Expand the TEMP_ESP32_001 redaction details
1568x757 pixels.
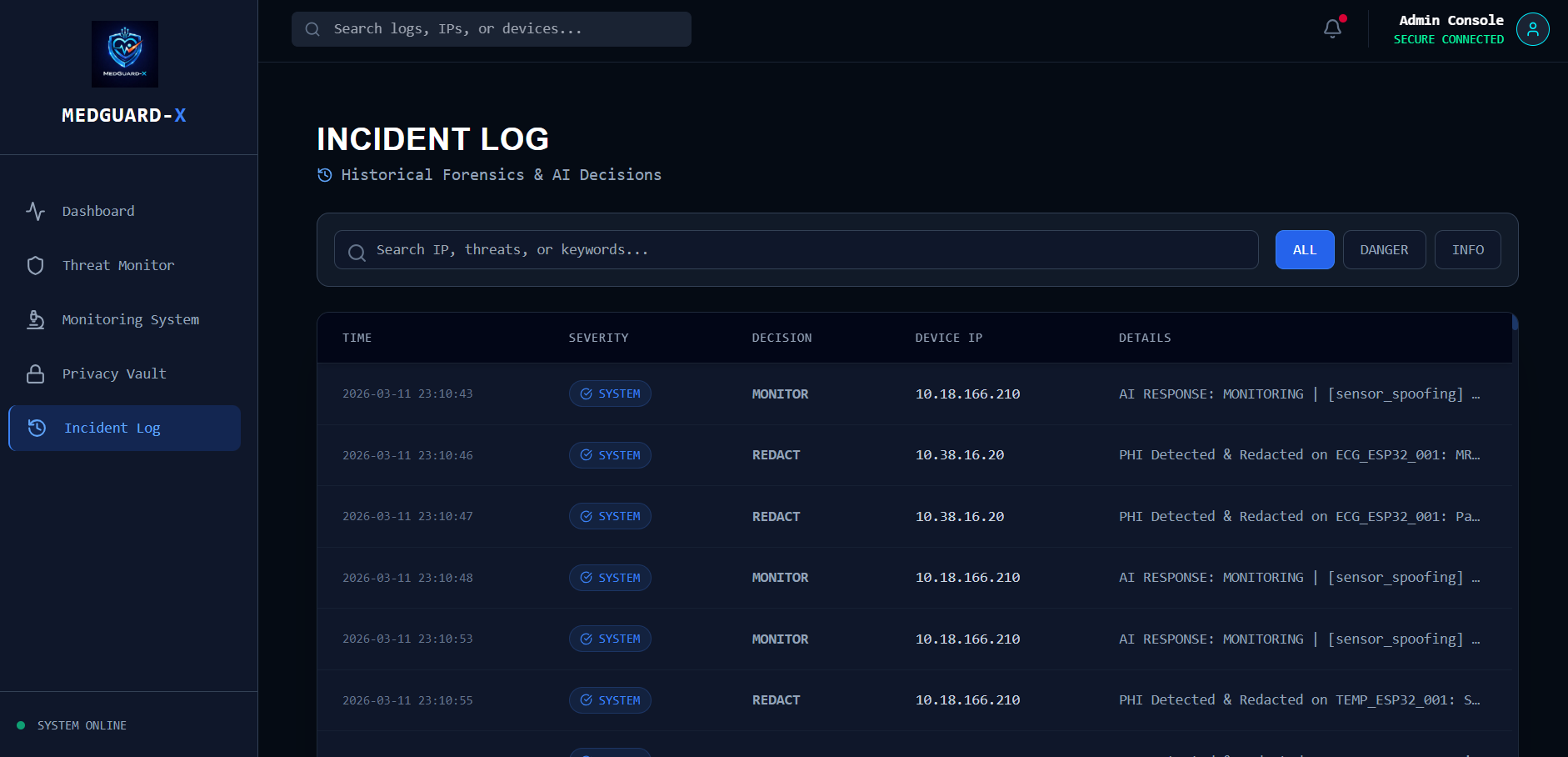coord(1299,700)
